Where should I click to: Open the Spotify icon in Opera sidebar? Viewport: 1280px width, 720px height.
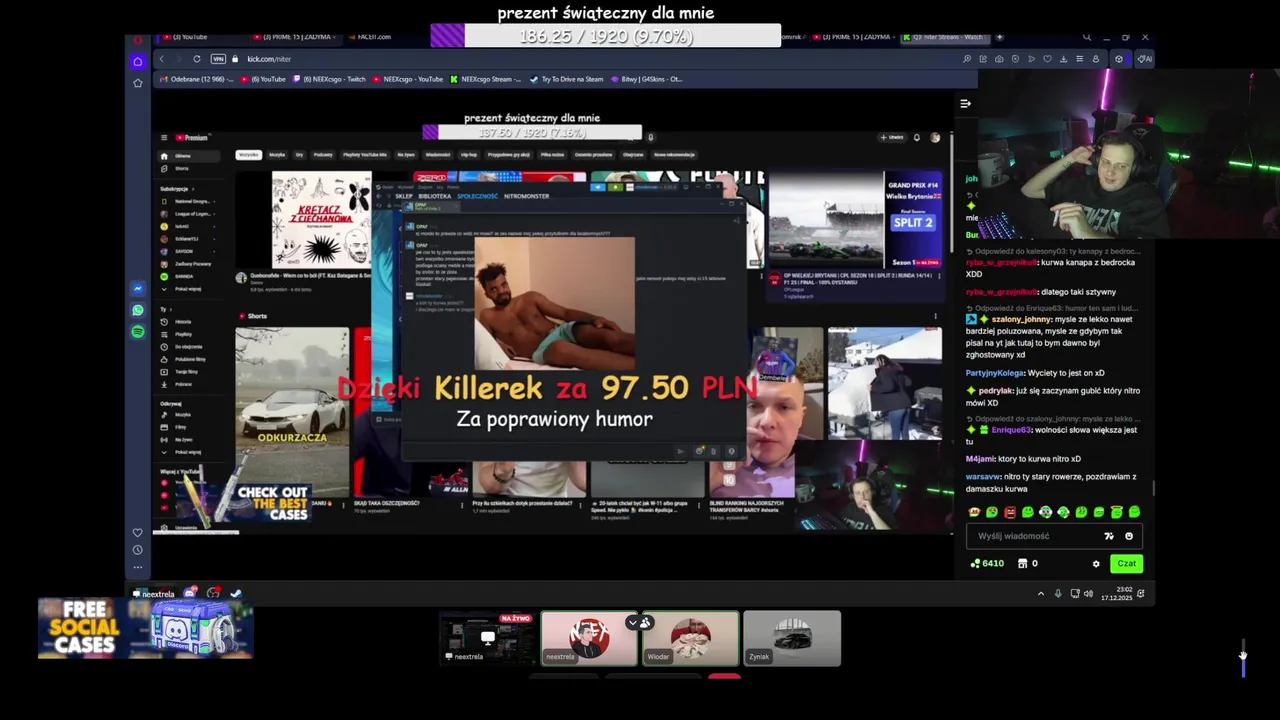(x=138, y=331)
